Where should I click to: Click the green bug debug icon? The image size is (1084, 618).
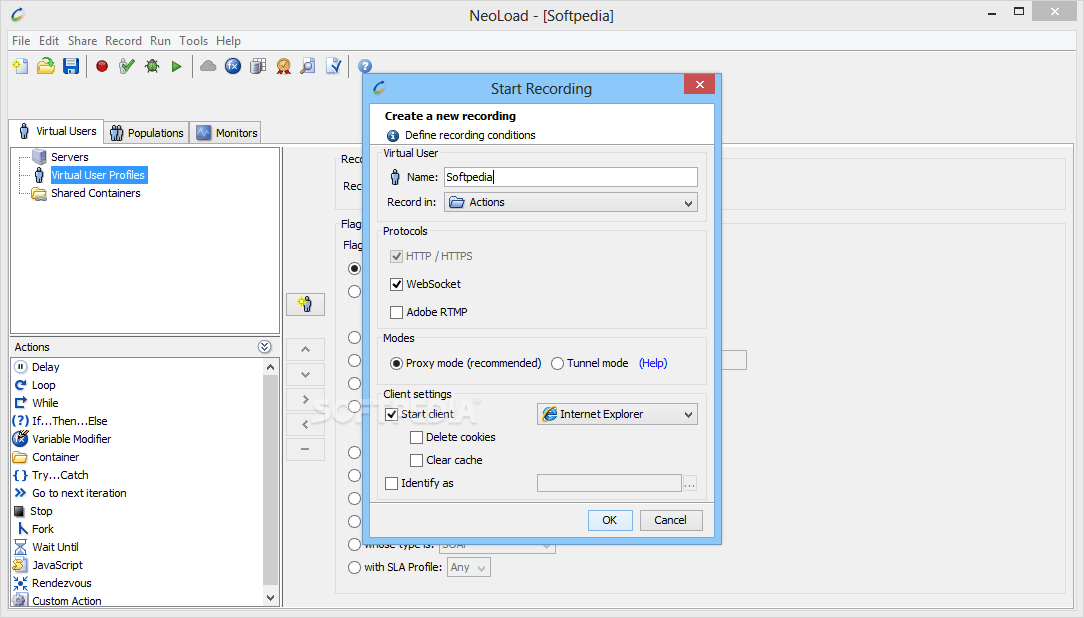pyautogui.click(x=152, y=66)
